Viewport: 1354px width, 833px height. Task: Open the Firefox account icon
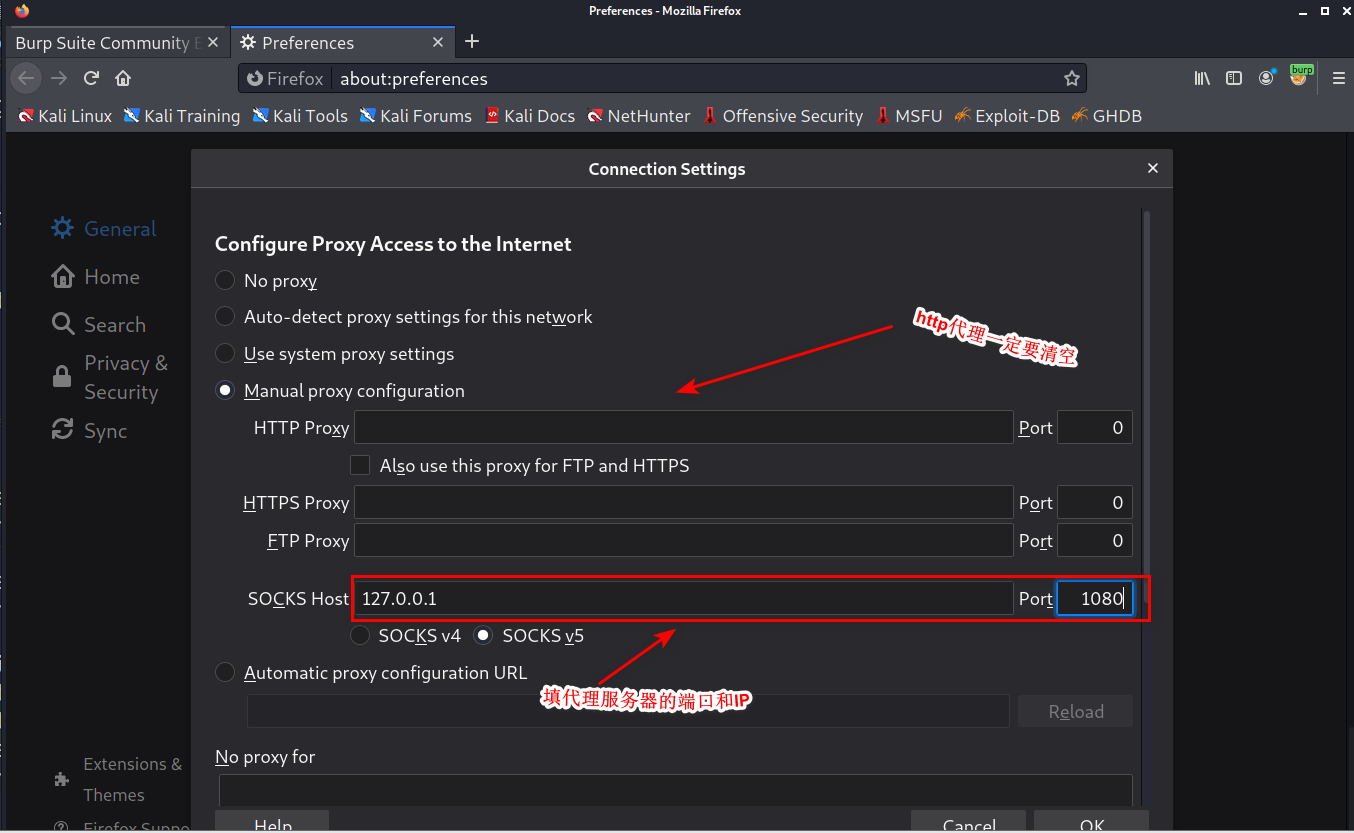pyautogui.click(x=1267, y=78)
